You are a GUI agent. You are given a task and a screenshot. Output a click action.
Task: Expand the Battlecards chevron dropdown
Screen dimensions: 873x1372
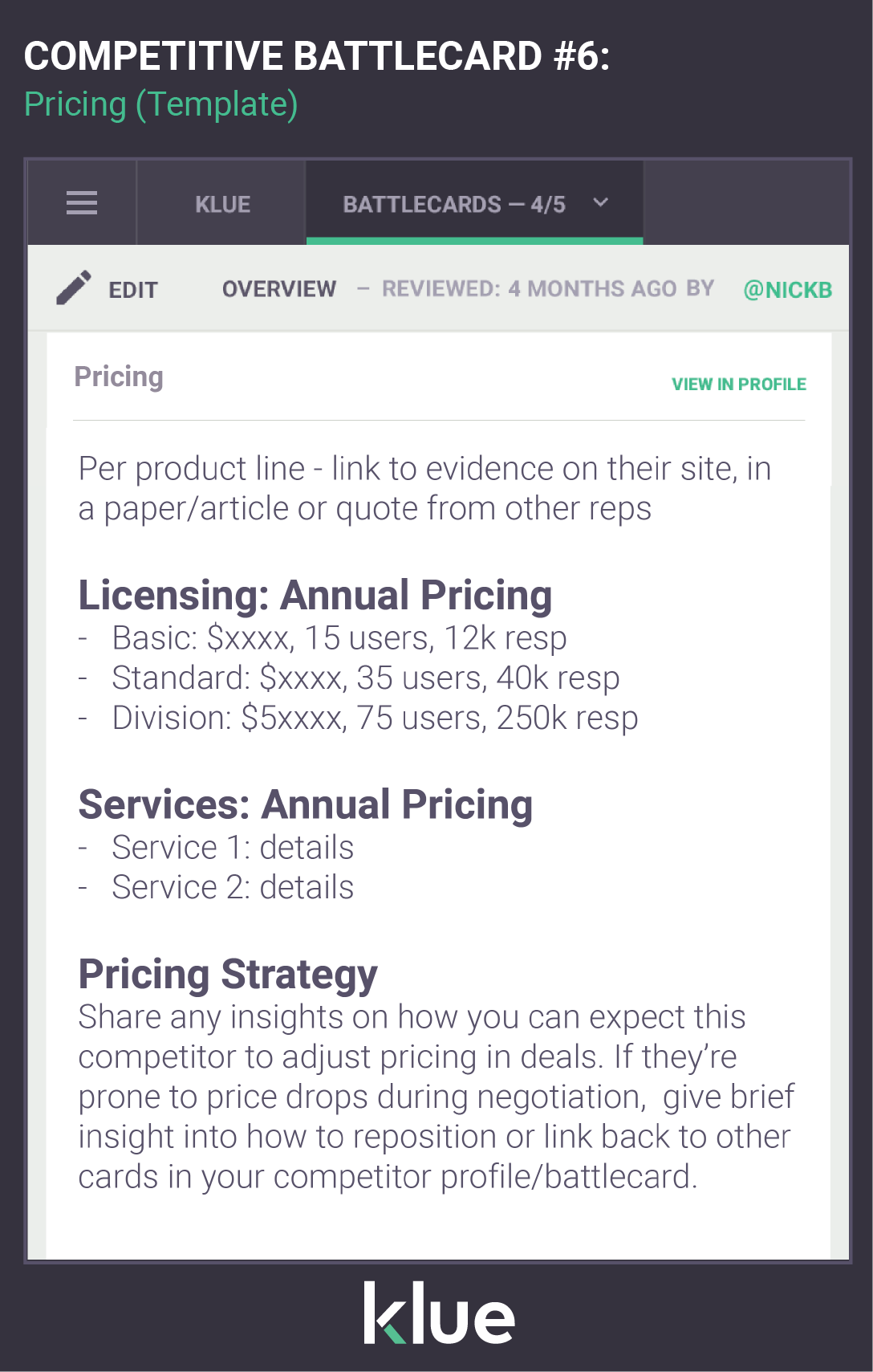[x=600, y=203]
